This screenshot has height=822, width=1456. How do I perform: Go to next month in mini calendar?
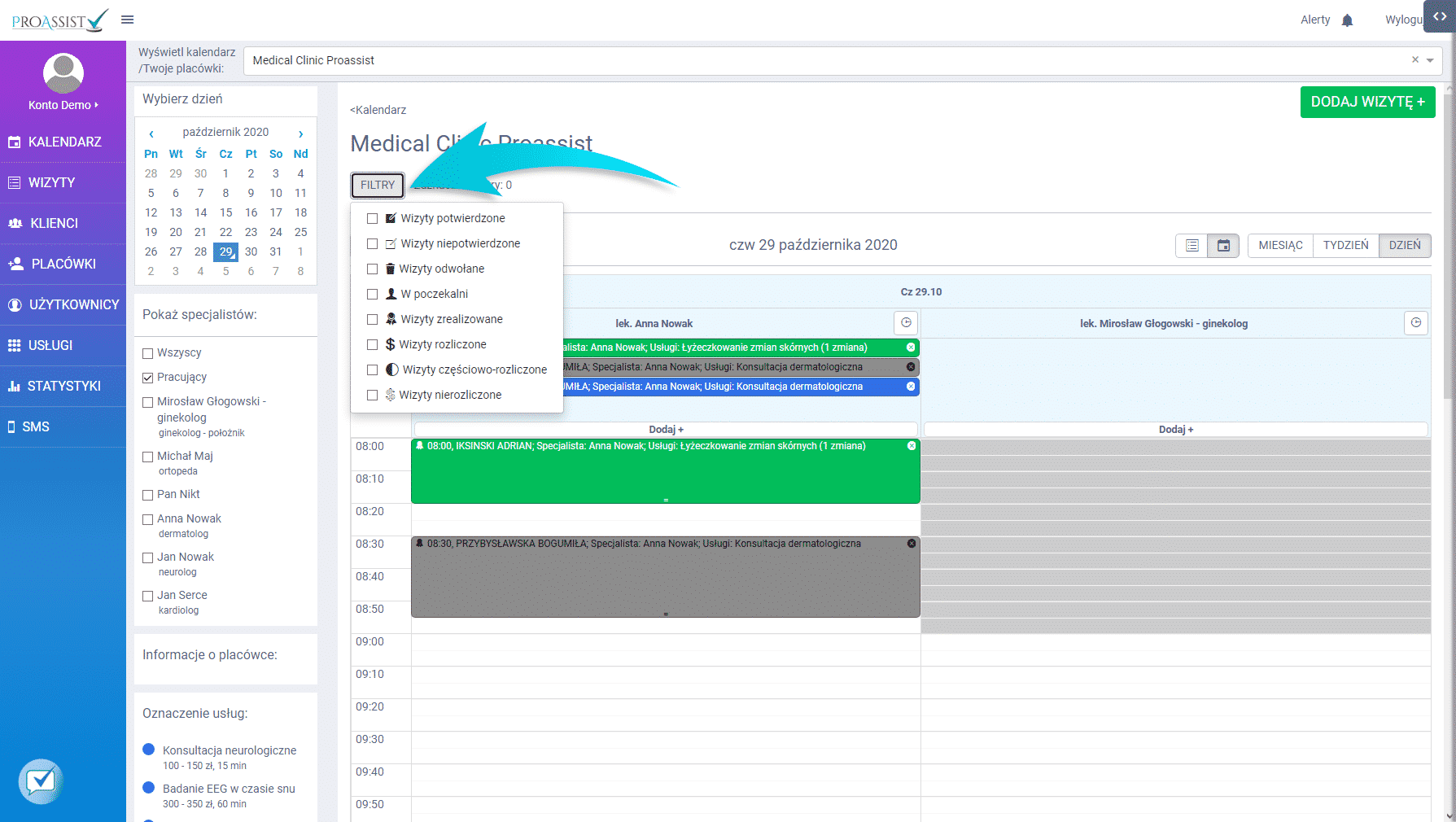tap(300, 133)
